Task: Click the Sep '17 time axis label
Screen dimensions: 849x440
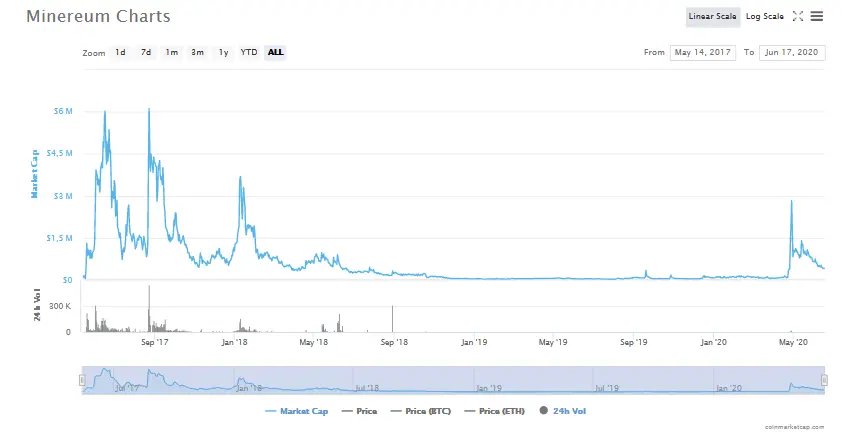Action: tap(154, 342)
